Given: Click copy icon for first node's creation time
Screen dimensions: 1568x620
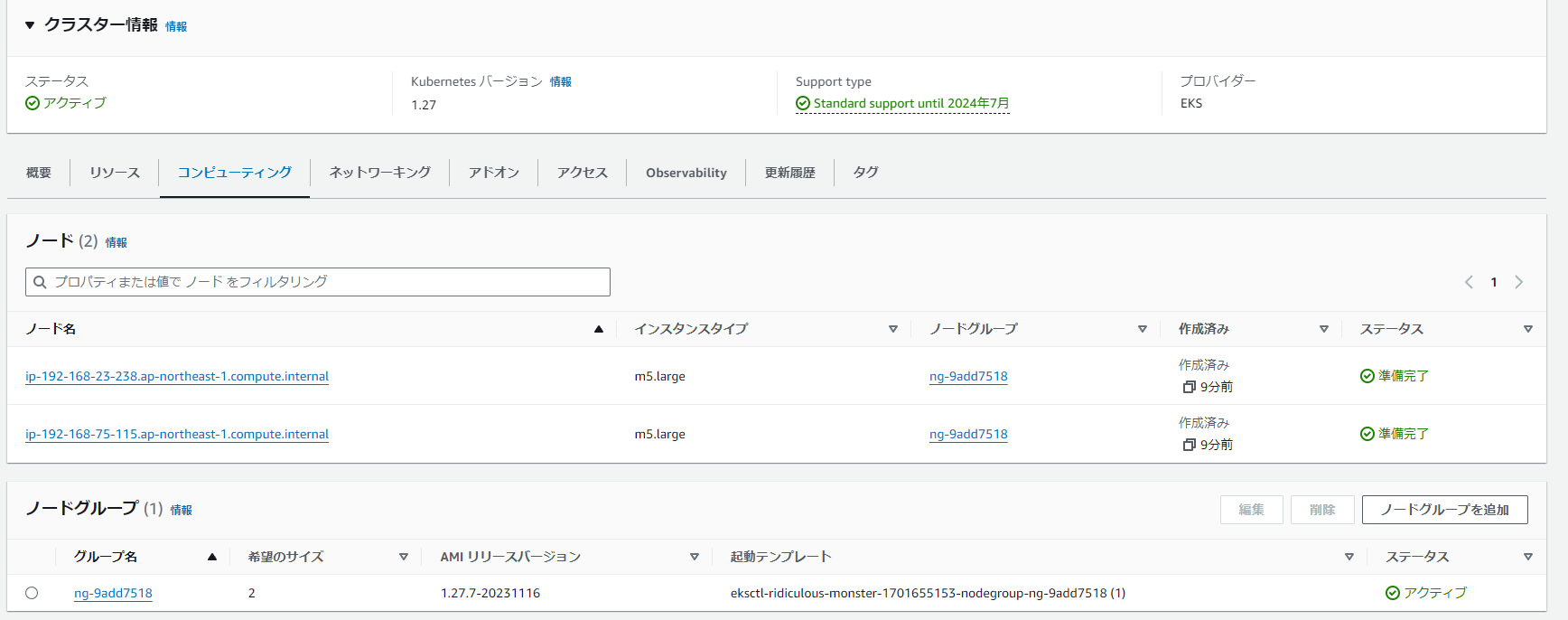Looking at the screenshot, I should point(1189,387).
